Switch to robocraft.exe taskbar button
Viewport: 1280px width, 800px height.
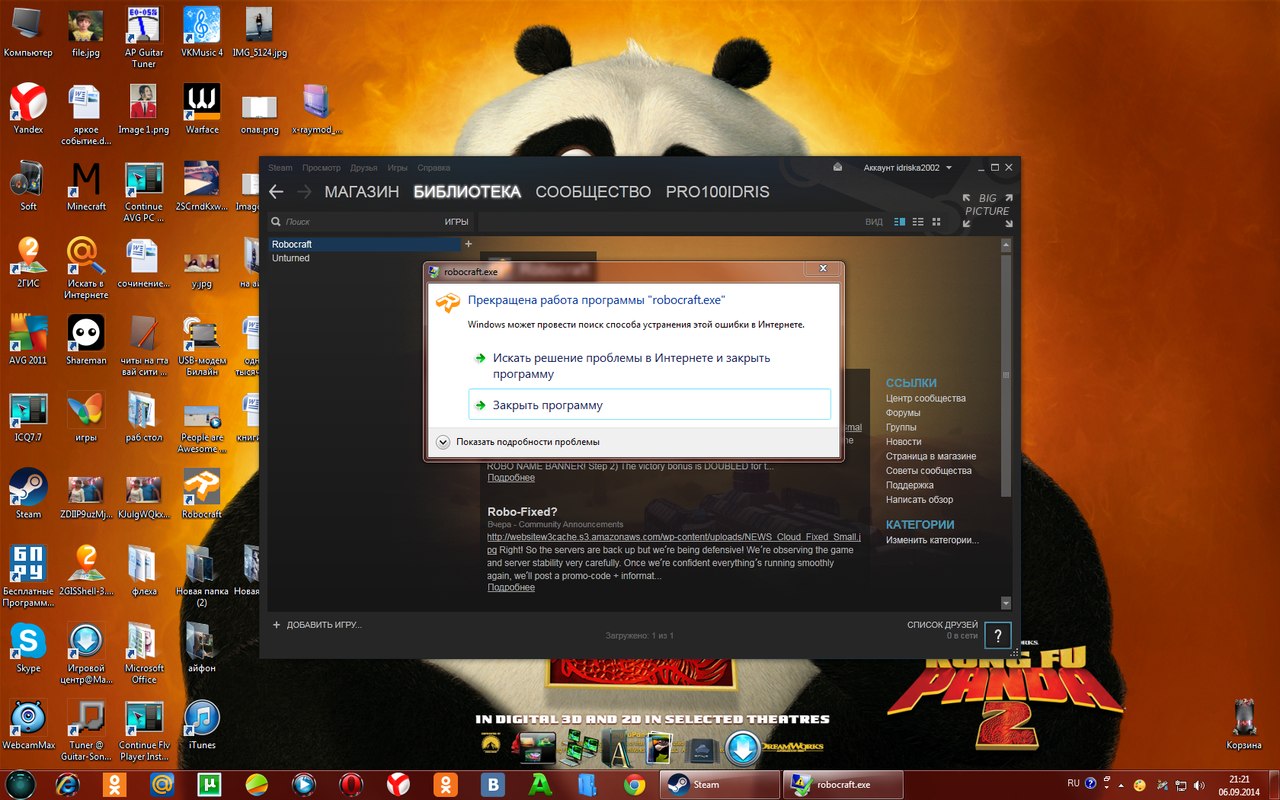(843, 785)
